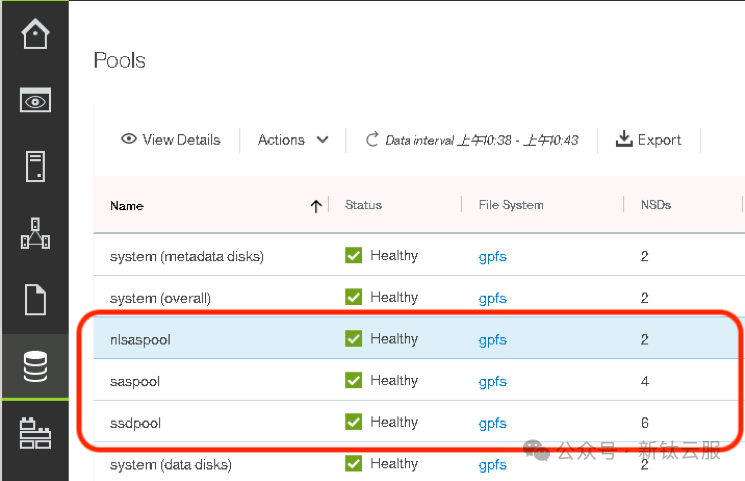This screenshot has height=481, width=745.
Task: Open the Storage database icon in sidebar
Action: [35, 366]
